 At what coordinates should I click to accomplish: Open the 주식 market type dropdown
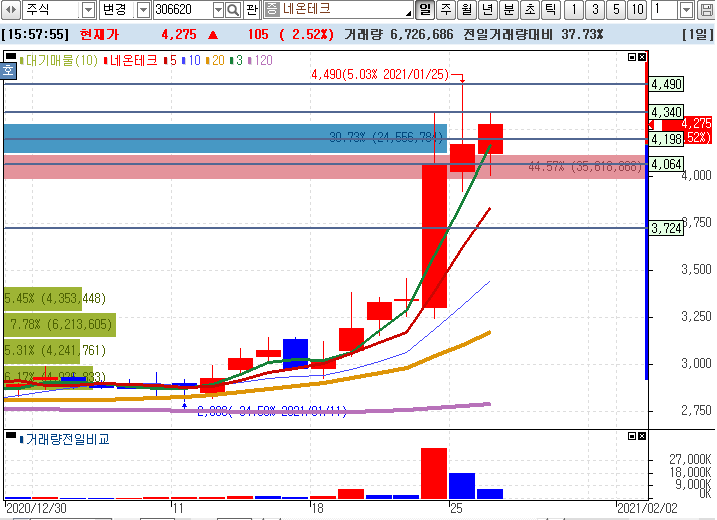pyautogui.click(x=88, y=10)
